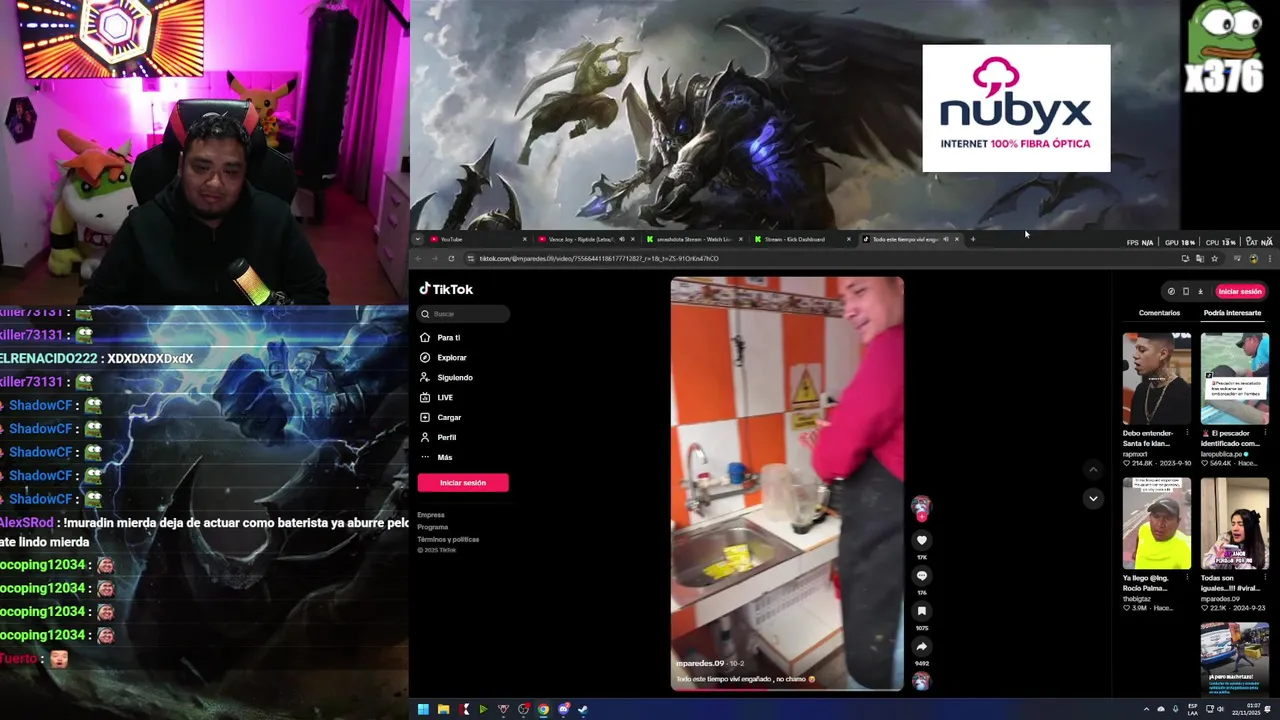Open Debo entender Santa fe klan video
The width and height of the screenshot is (1280, 720).
pos(1156,379)
